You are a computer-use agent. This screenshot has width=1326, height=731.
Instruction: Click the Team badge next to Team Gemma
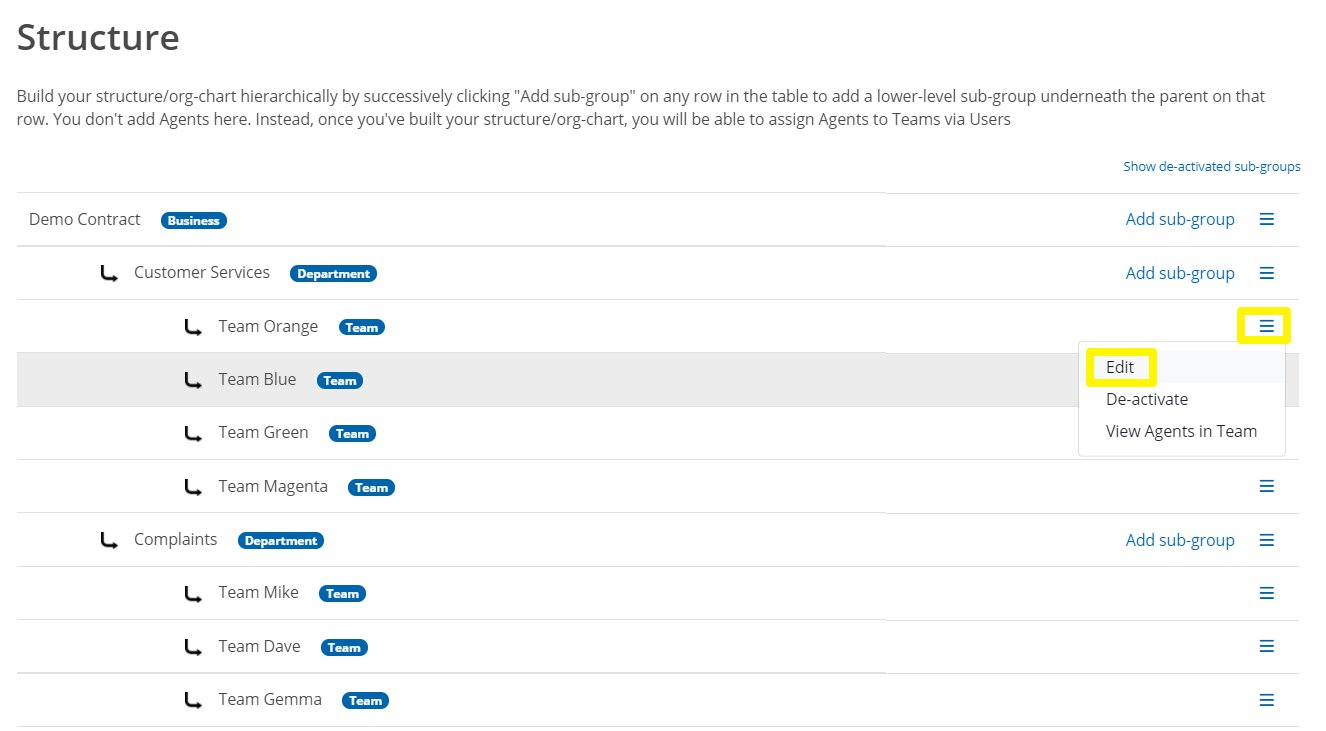click(x=365, y=700)
